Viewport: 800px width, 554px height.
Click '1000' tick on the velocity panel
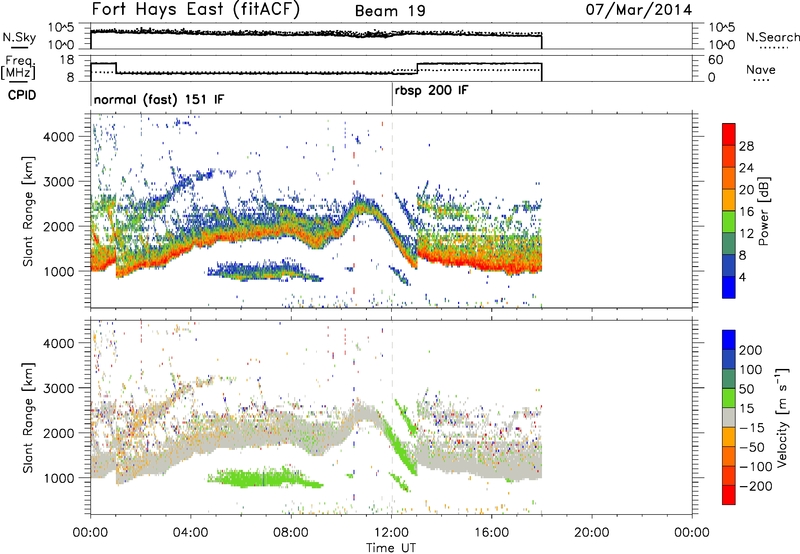59,478
